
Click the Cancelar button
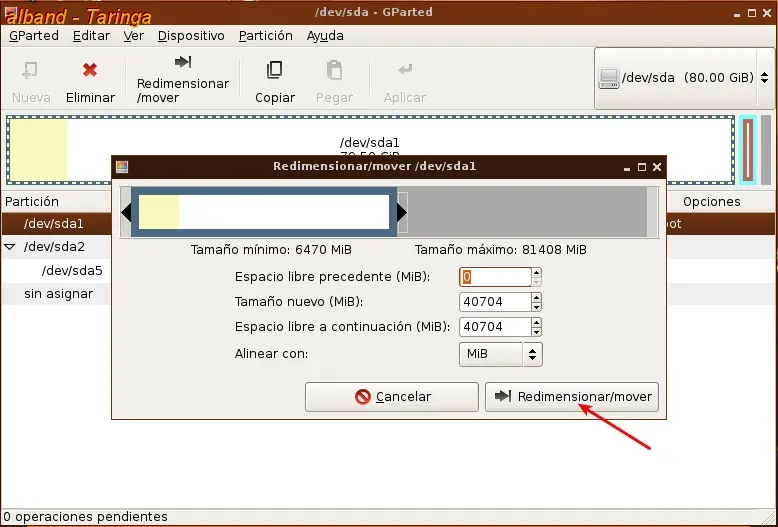(x=392, y=396)
